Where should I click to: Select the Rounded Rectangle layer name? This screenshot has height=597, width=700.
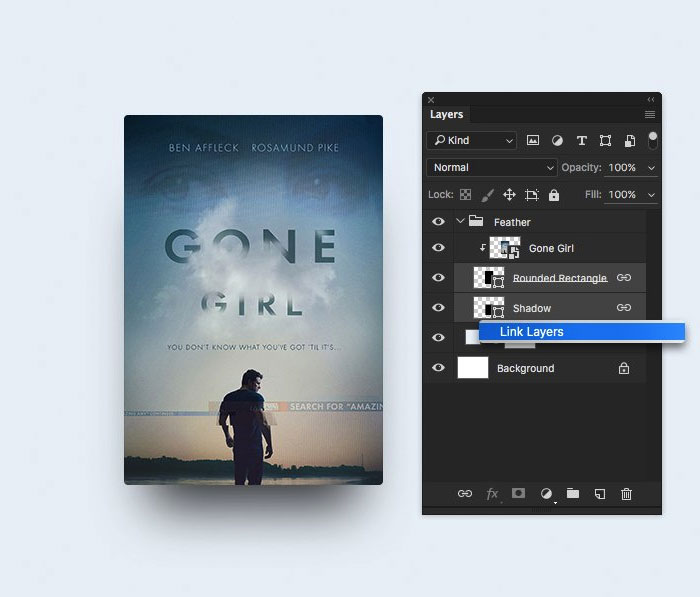560,278
